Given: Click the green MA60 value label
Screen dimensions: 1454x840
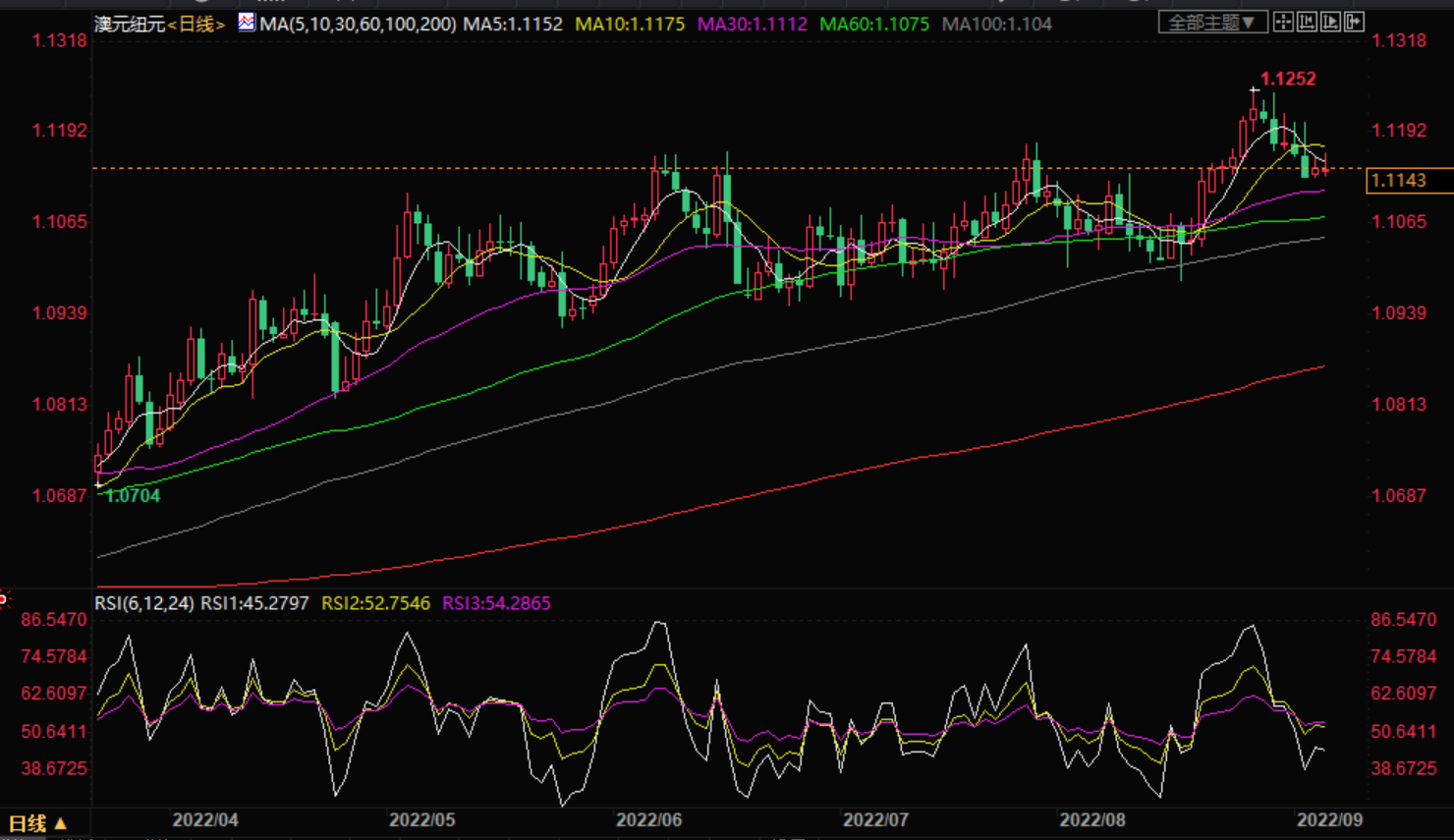Looking at the screenshot, I should pos(873,24).
